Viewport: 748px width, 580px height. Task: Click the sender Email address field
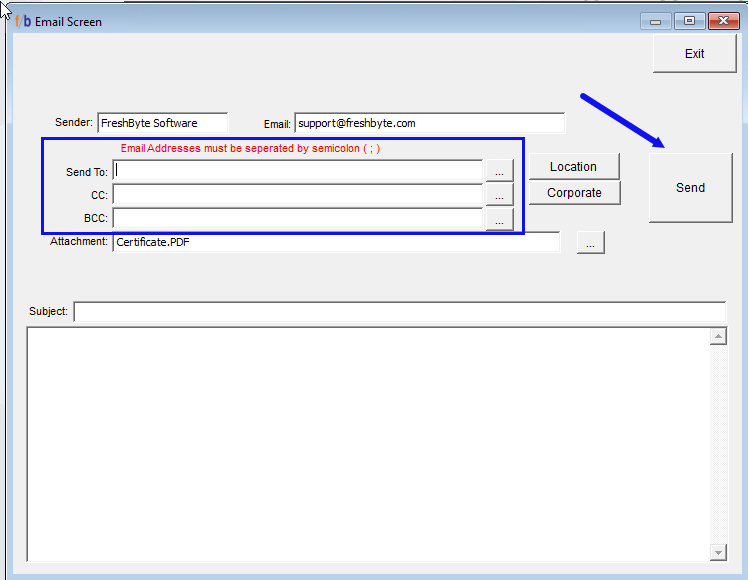(x=429, y=124)
